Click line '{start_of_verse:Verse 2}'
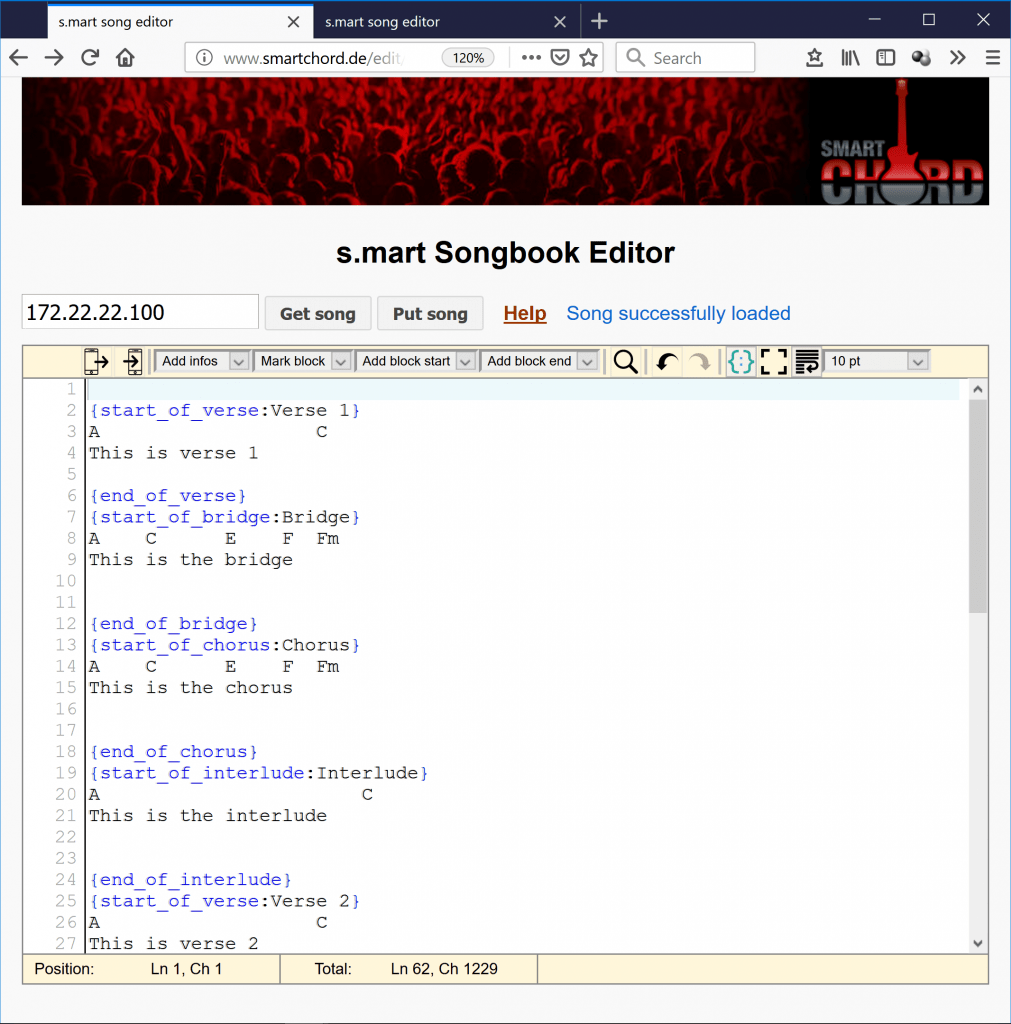 tap(225, 901)
